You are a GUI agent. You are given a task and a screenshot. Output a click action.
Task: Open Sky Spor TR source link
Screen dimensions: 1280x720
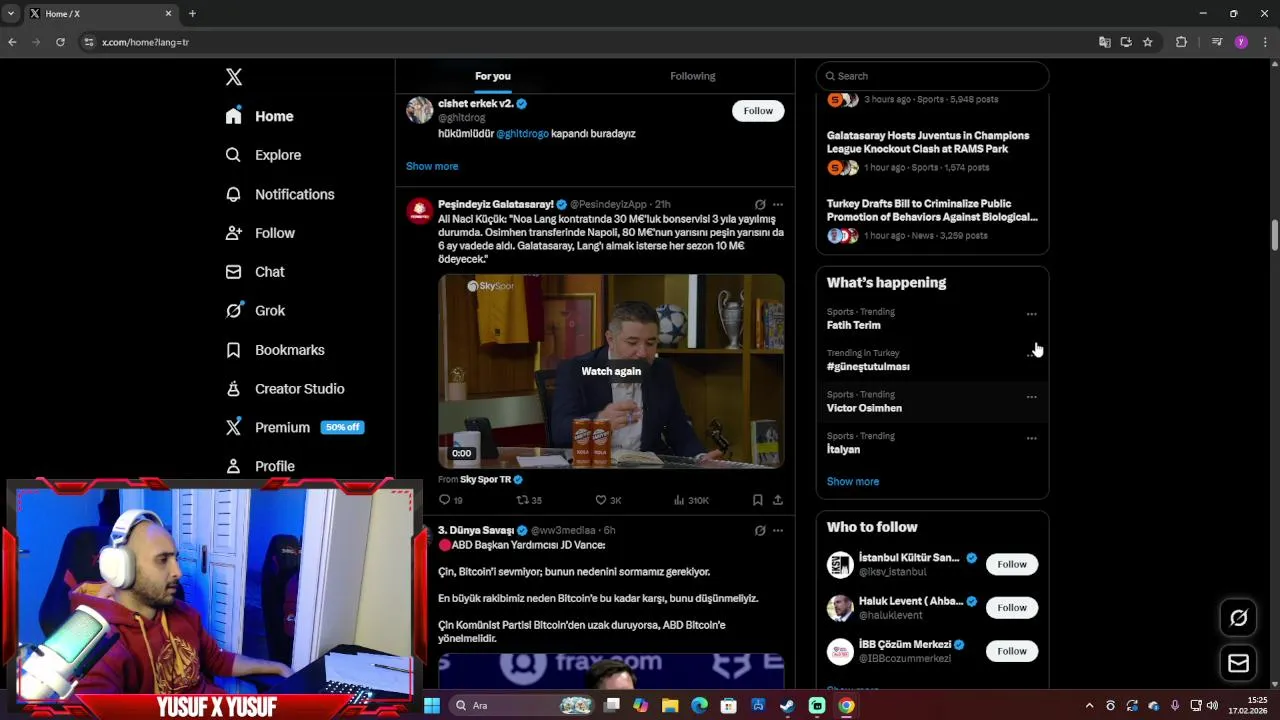pyautogui.click(x=491, y=480)
